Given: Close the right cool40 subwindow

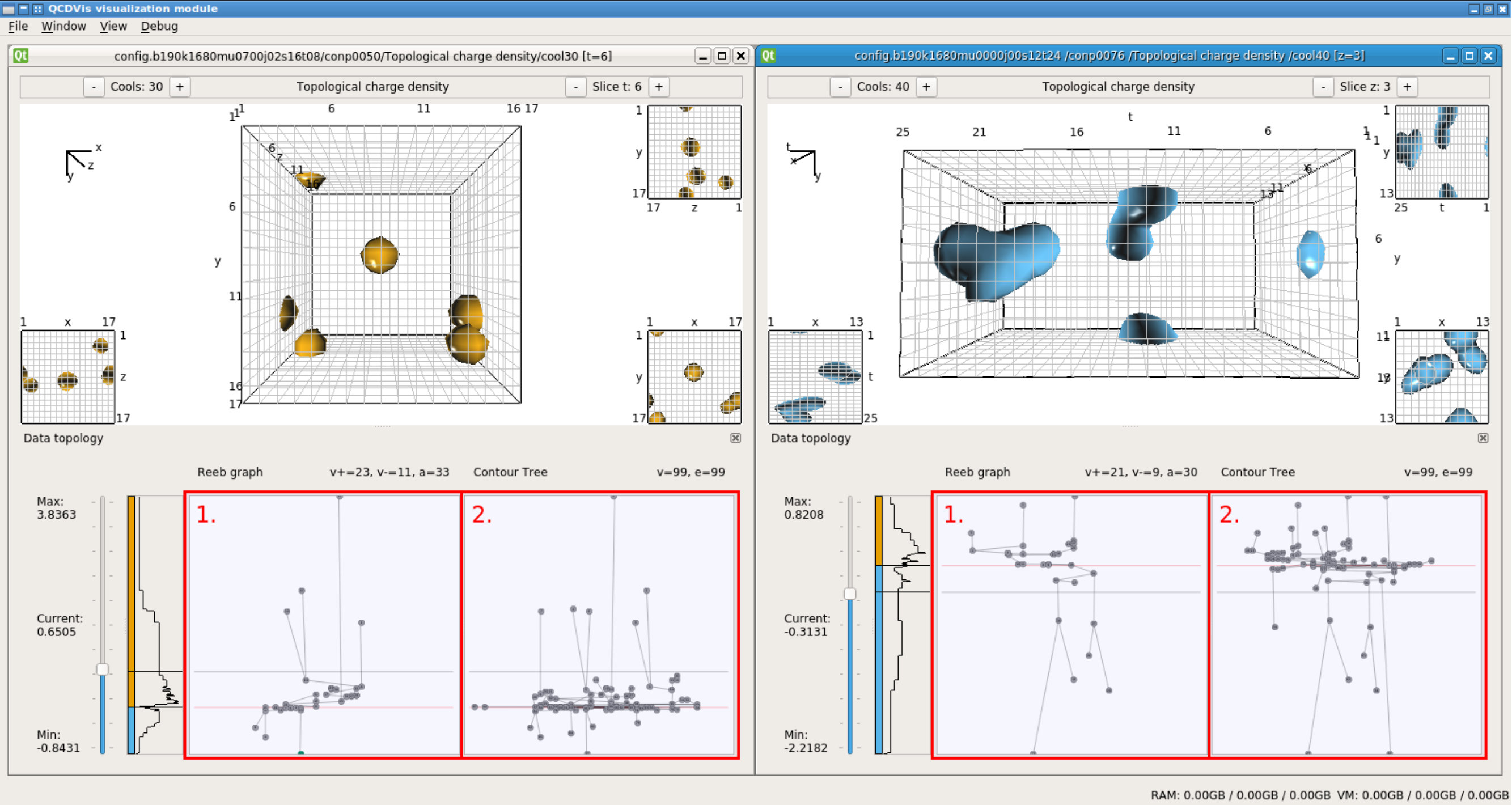Looking at the screenshot, I should point(1489,56).
